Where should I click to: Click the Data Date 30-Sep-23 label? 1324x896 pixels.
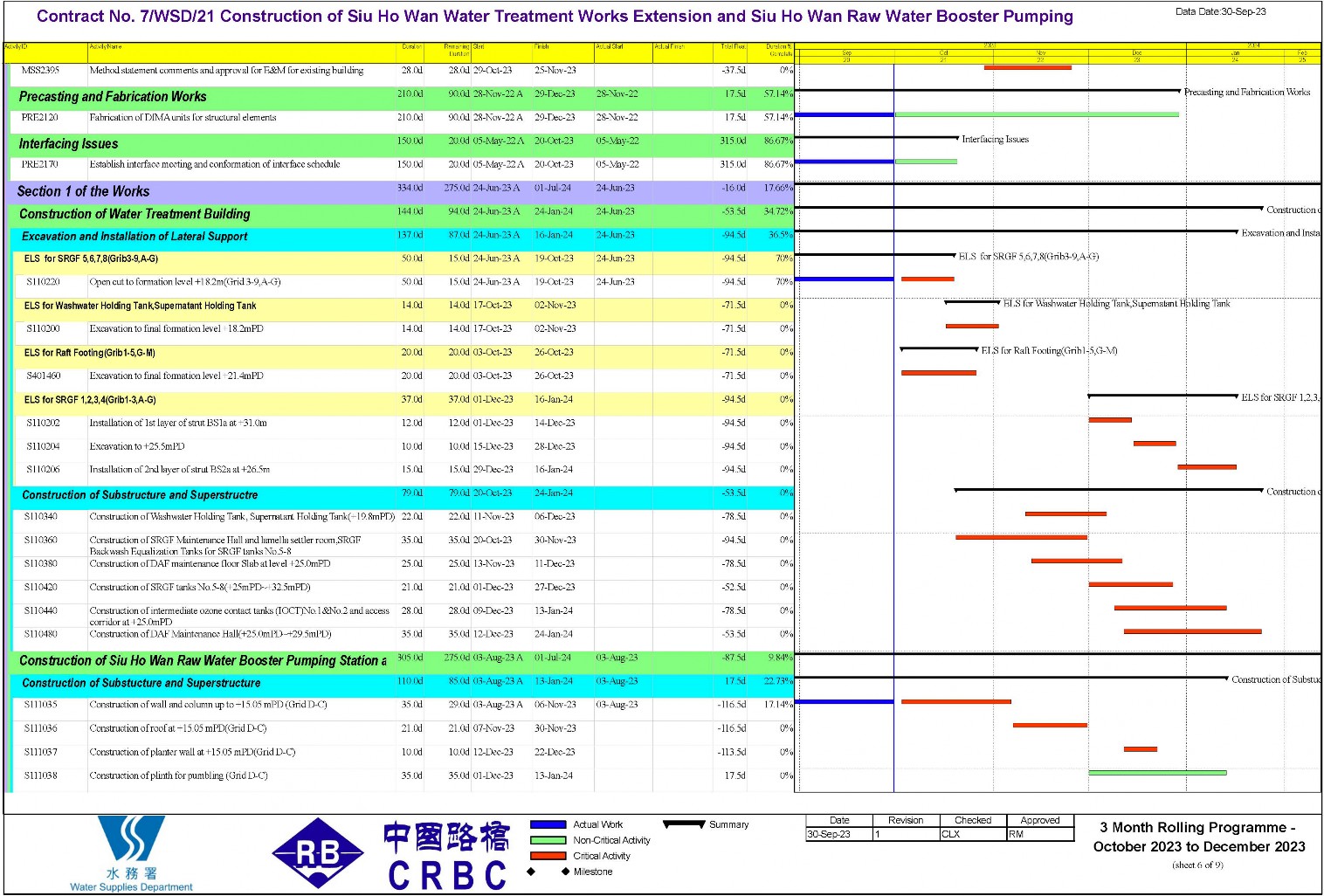click(x=1220, y=11)
